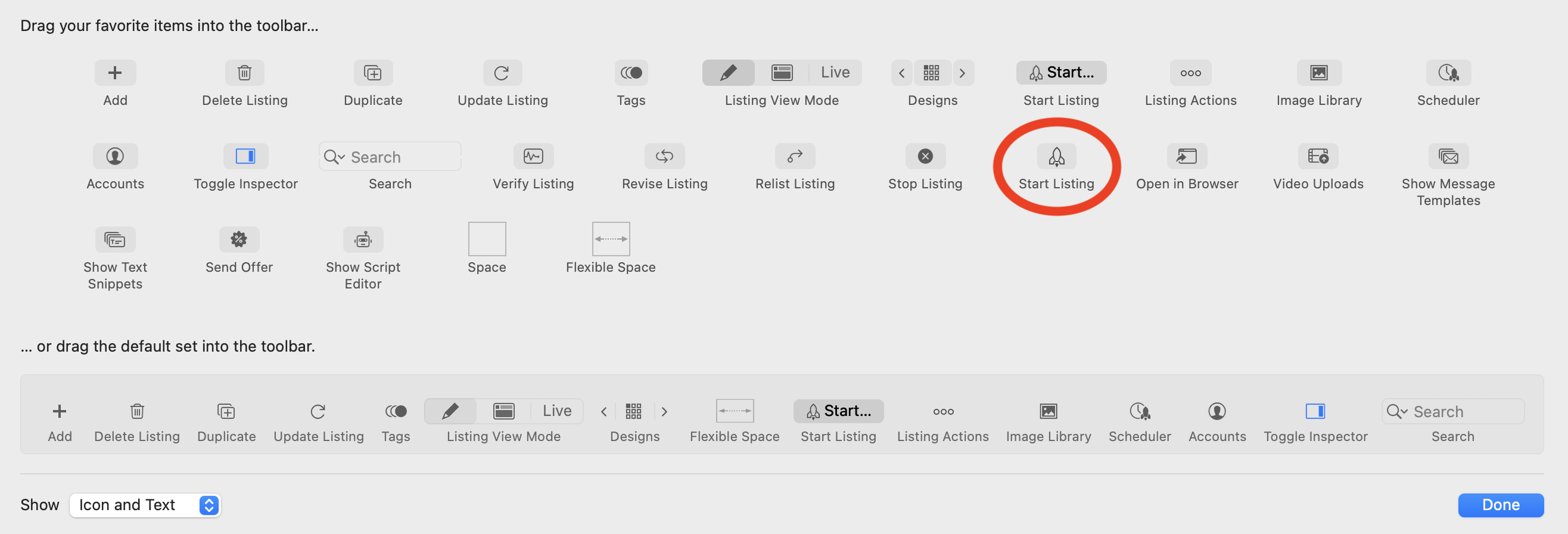Click the Open in Browser icon
Image resolution: width=1568 pixels, height=534 pixels.
tap(1187, 157)
